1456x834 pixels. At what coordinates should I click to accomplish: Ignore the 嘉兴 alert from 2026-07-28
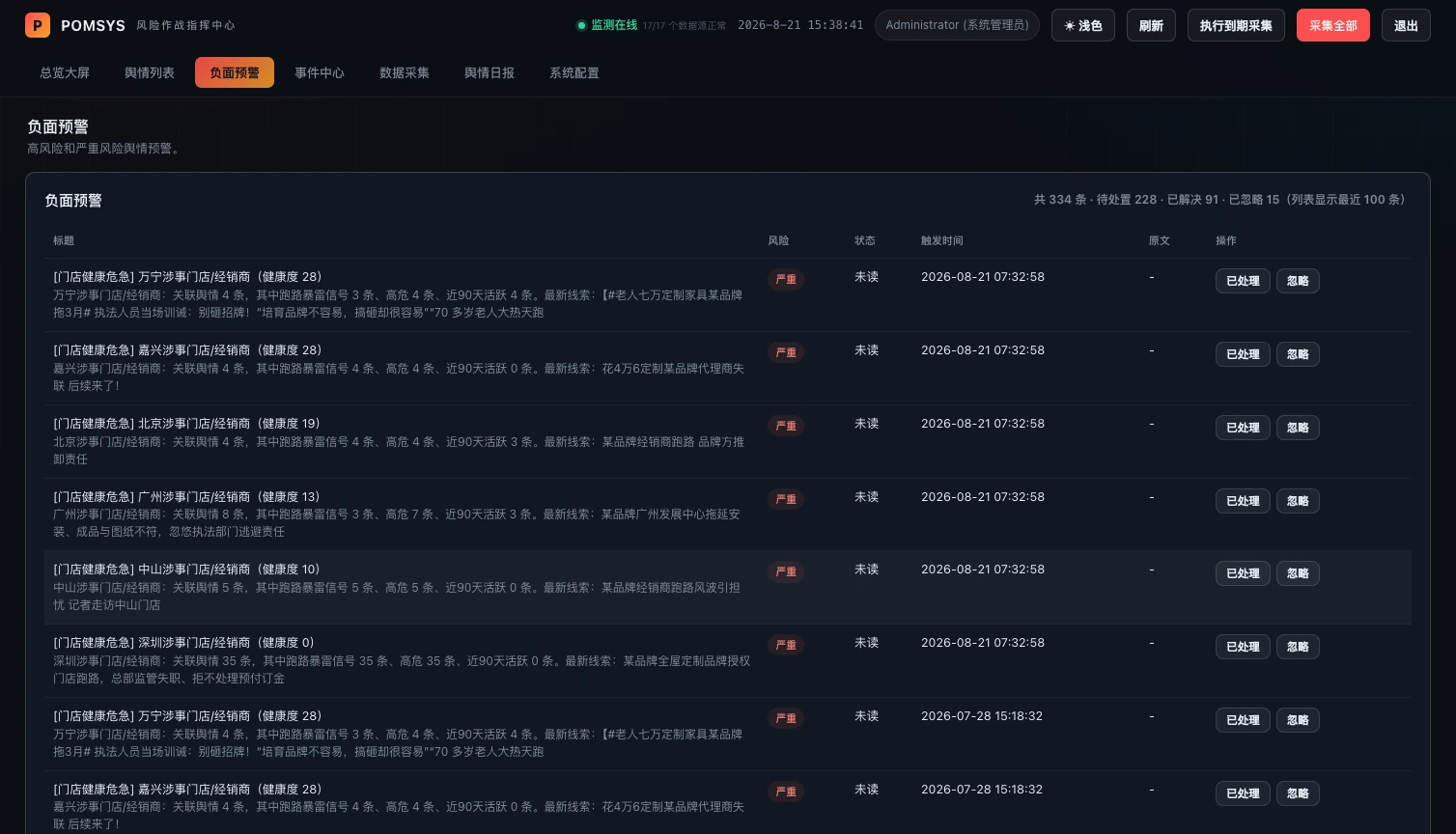(1298, 793)
